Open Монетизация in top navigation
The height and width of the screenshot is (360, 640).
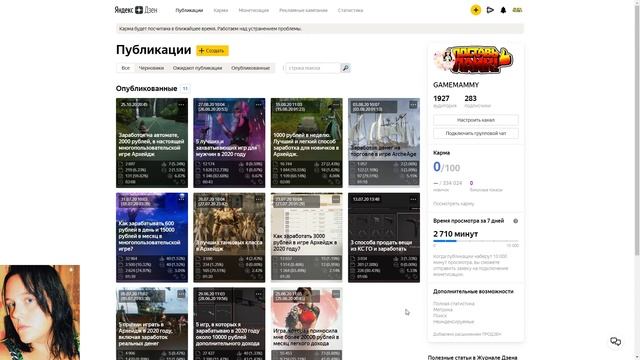(x=253, y=10)
